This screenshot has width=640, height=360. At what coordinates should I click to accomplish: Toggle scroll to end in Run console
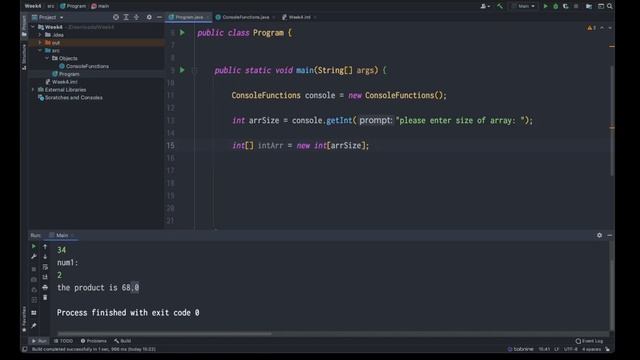45,277
